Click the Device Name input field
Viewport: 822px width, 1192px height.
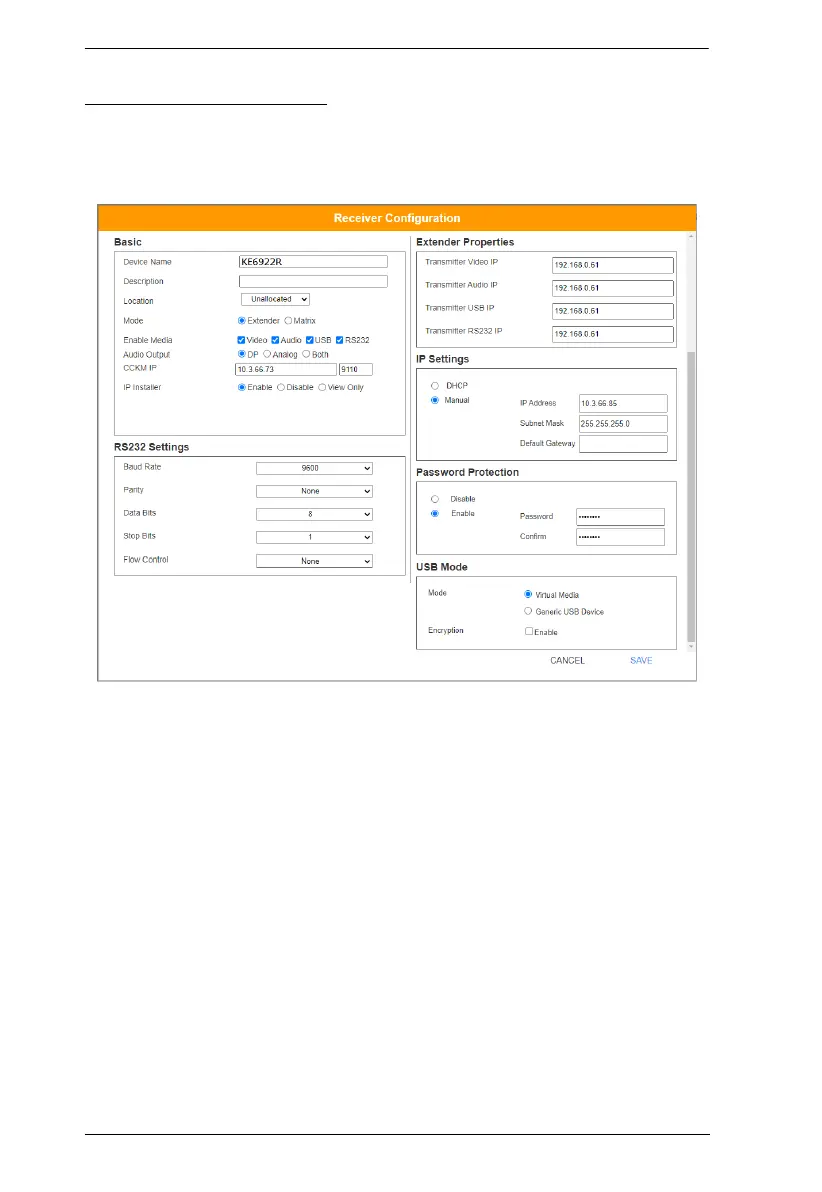click(312, 262)
